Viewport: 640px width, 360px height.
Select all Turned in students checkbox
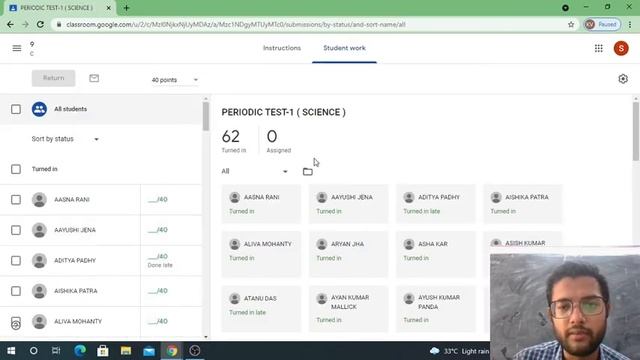[x=16, y=169]
